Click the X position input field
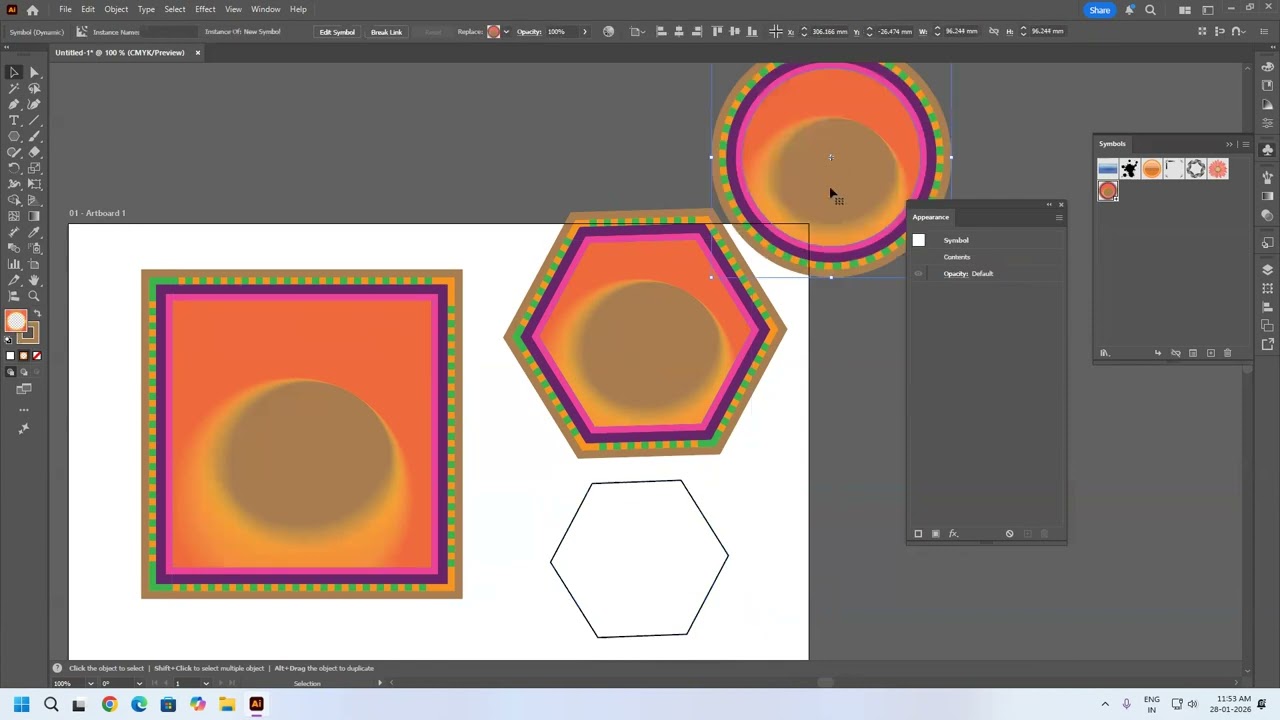 tap(830, 32)
